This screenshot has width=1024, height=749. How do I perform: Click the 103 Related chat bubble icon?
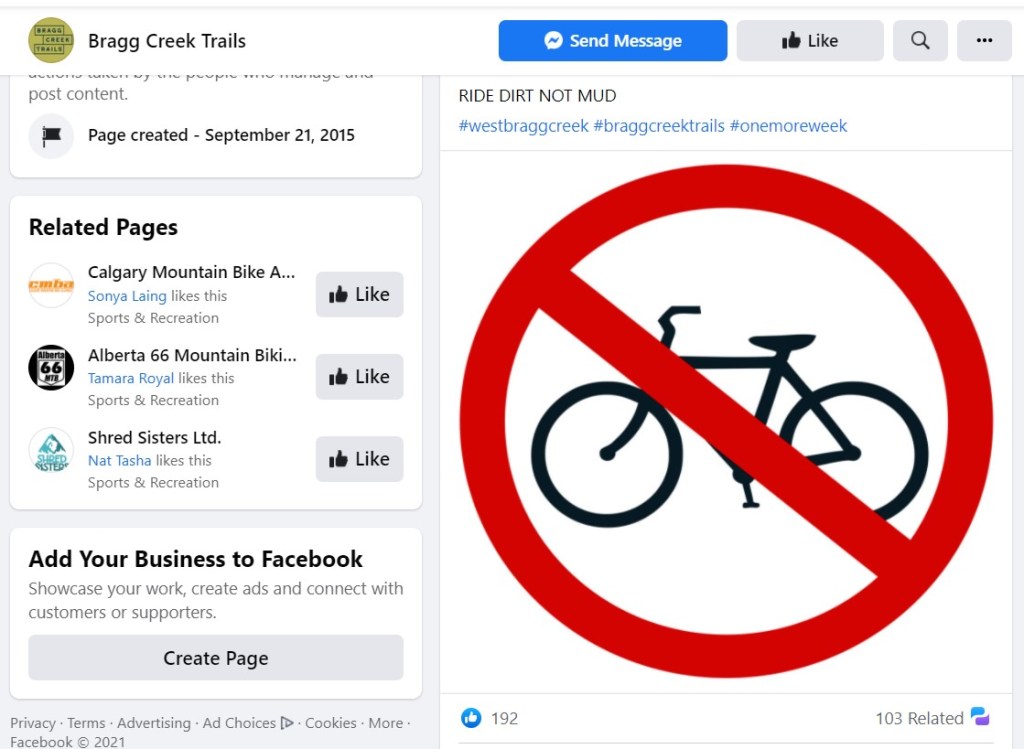coord(980,717)
